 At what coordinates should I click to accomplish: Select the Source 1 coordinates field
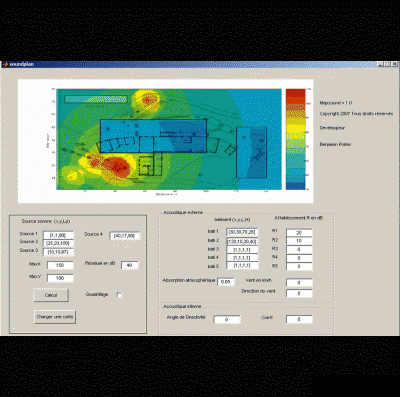58,235
